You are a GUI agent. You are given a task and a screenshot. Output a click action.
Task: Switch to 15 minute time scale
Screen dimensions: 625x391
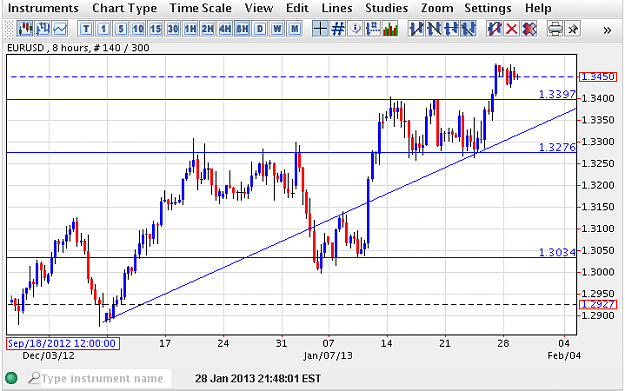(x=155, y=29)
